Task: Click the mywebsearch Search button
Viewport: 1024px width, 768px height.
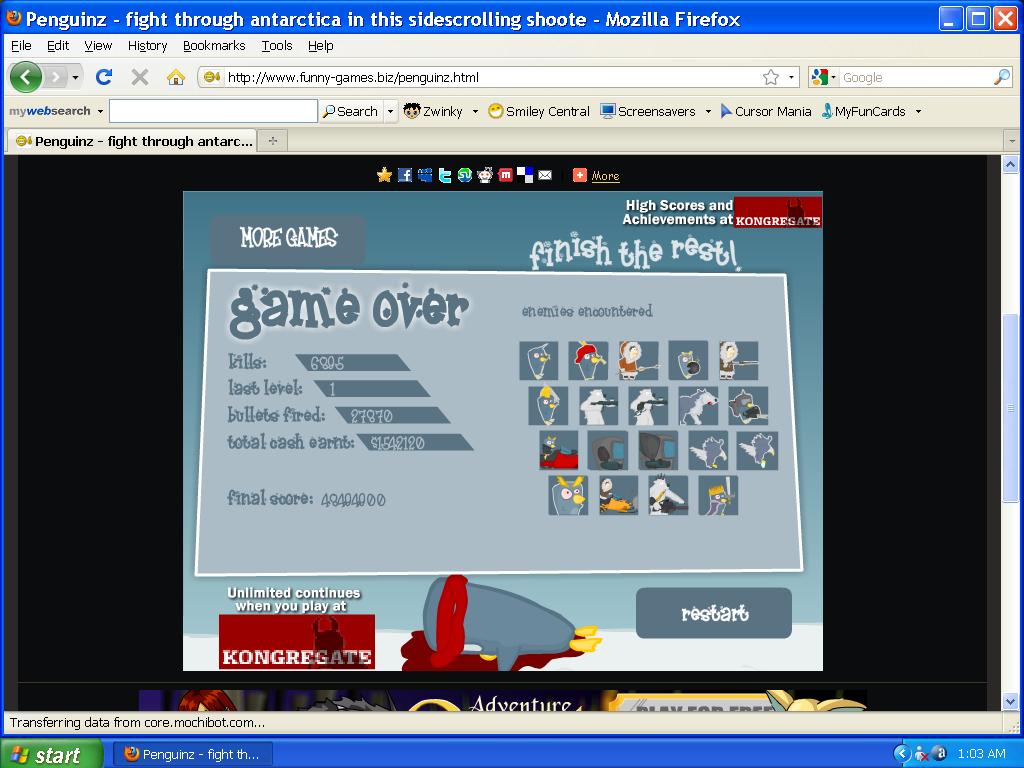Action: pos(351,112)
